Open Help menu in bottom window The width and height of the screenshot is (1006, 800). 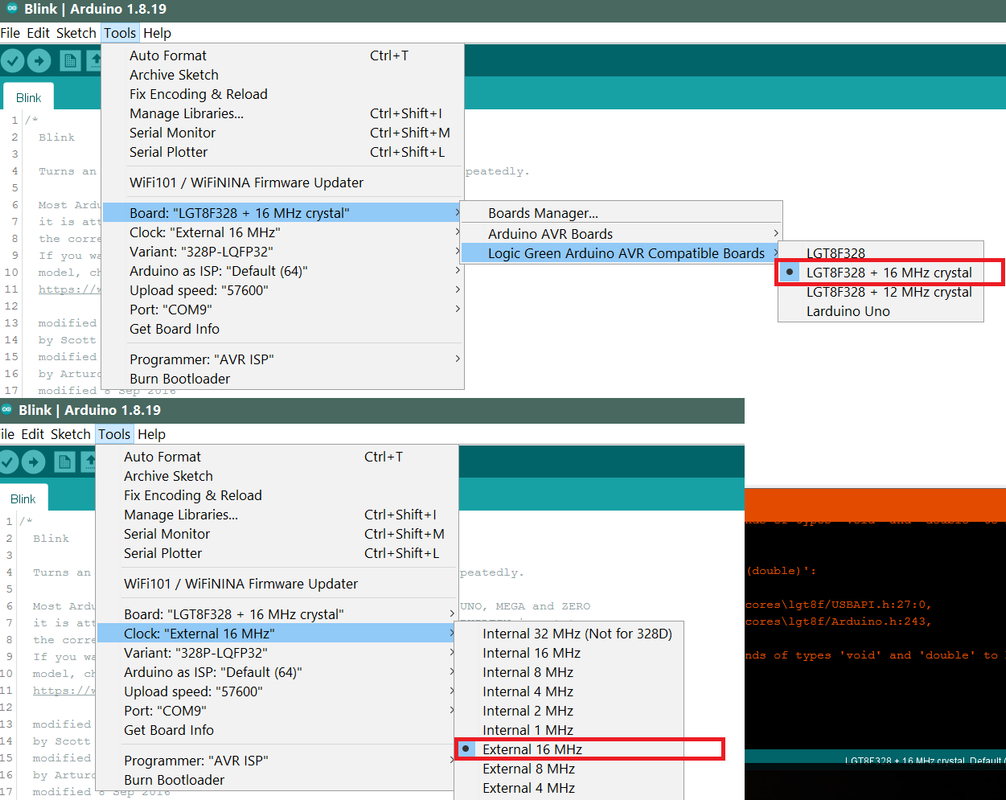pos(151,434)
